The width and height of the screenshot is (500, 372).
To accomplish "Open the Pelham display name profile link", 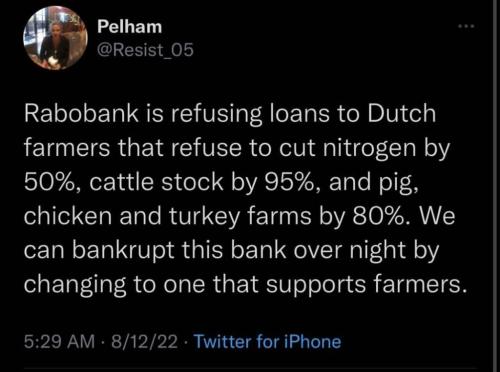I will (x=130, y=26).
